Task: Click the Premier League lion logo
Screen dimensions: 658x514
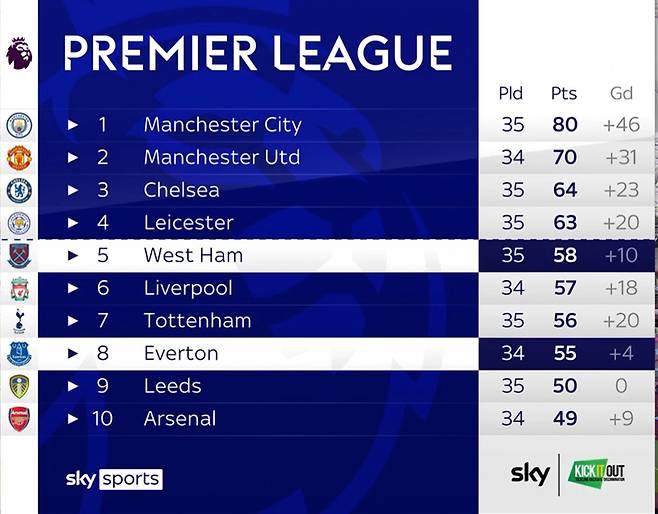Action: pyautogui.click(x=19, y=53)
